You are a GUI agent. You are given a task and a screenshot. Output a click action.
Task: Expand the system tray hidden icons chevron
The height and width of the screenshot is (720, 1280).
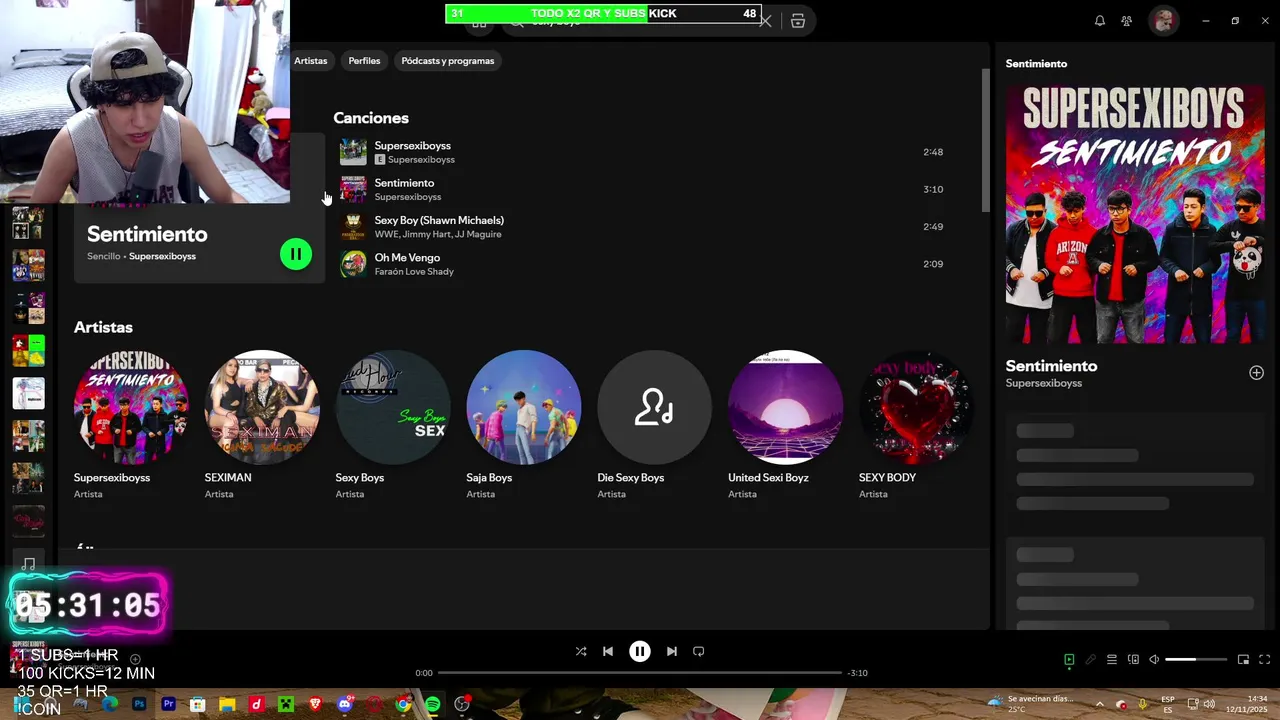[1099, 704]
